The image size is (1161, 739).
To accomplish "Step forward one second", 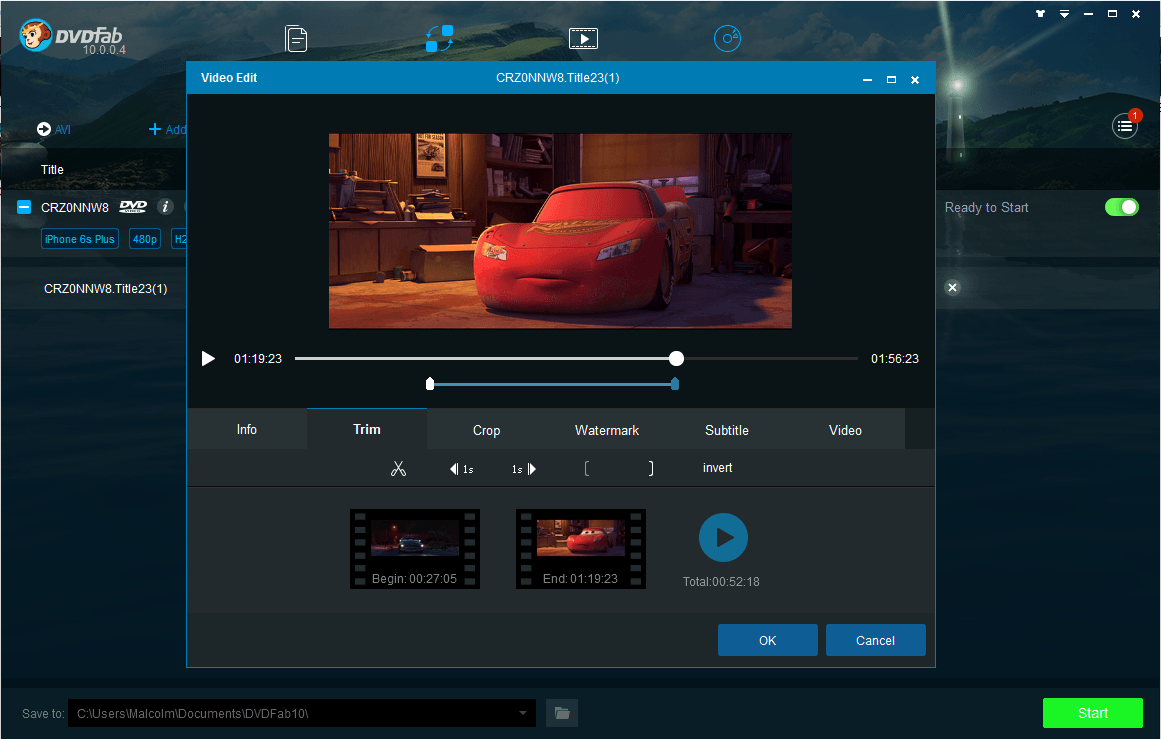I will click(524, 469).
